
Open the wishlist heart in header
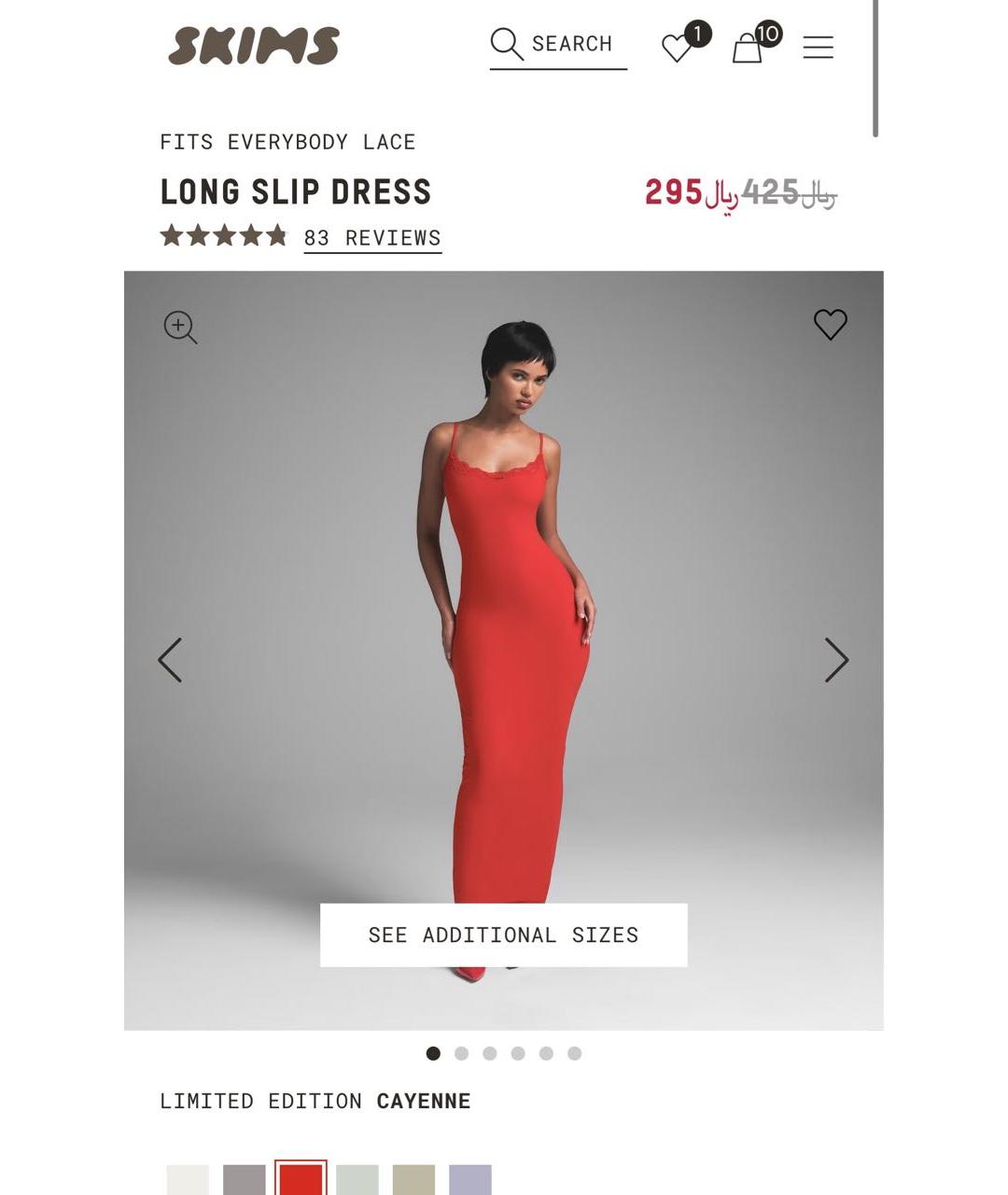click(x=678, y=48)
